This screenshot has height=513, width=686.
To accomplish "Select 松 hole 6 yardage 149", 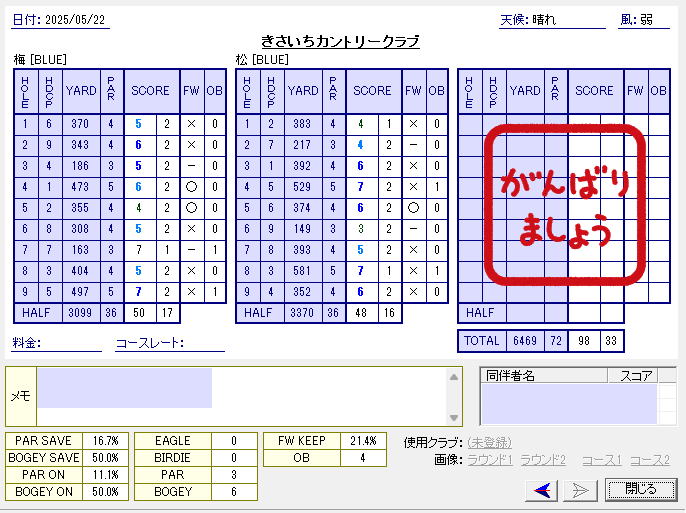I will click(303, 229).
